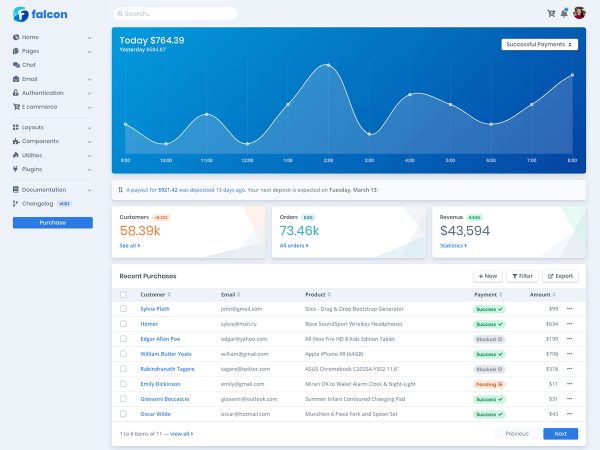Viewport: 600px width, 450px height.
Task: Open the notifications bell
Action: pyautogui.click(x=564, y=13)
